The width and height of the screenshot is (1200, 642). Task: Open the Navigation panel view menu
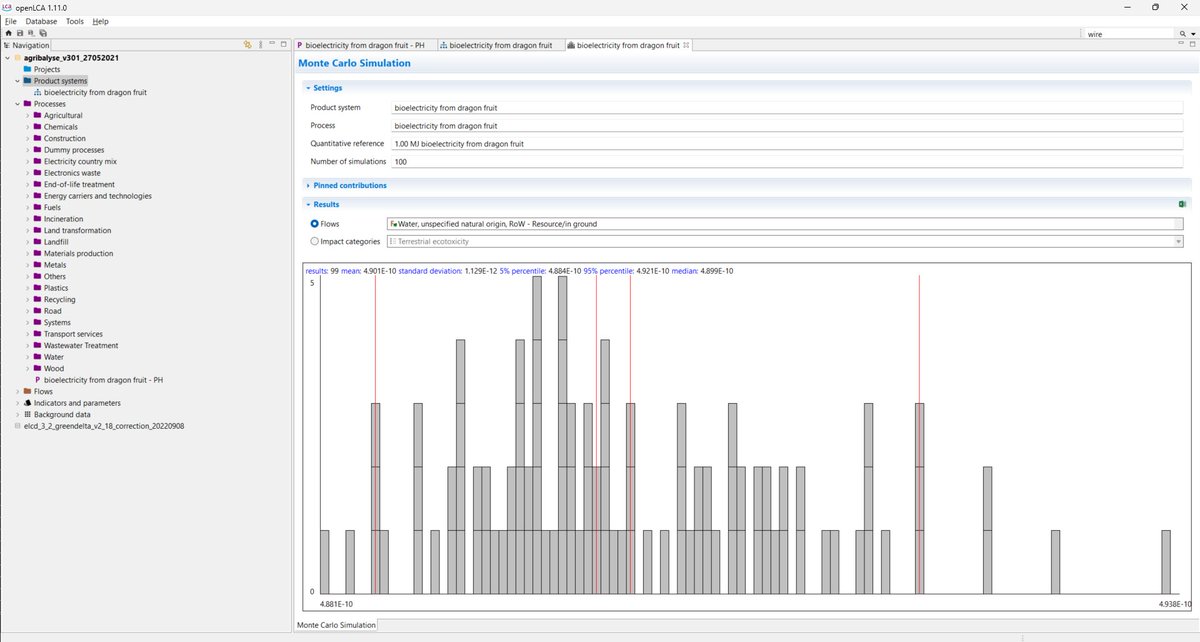(x=260, y=45)
